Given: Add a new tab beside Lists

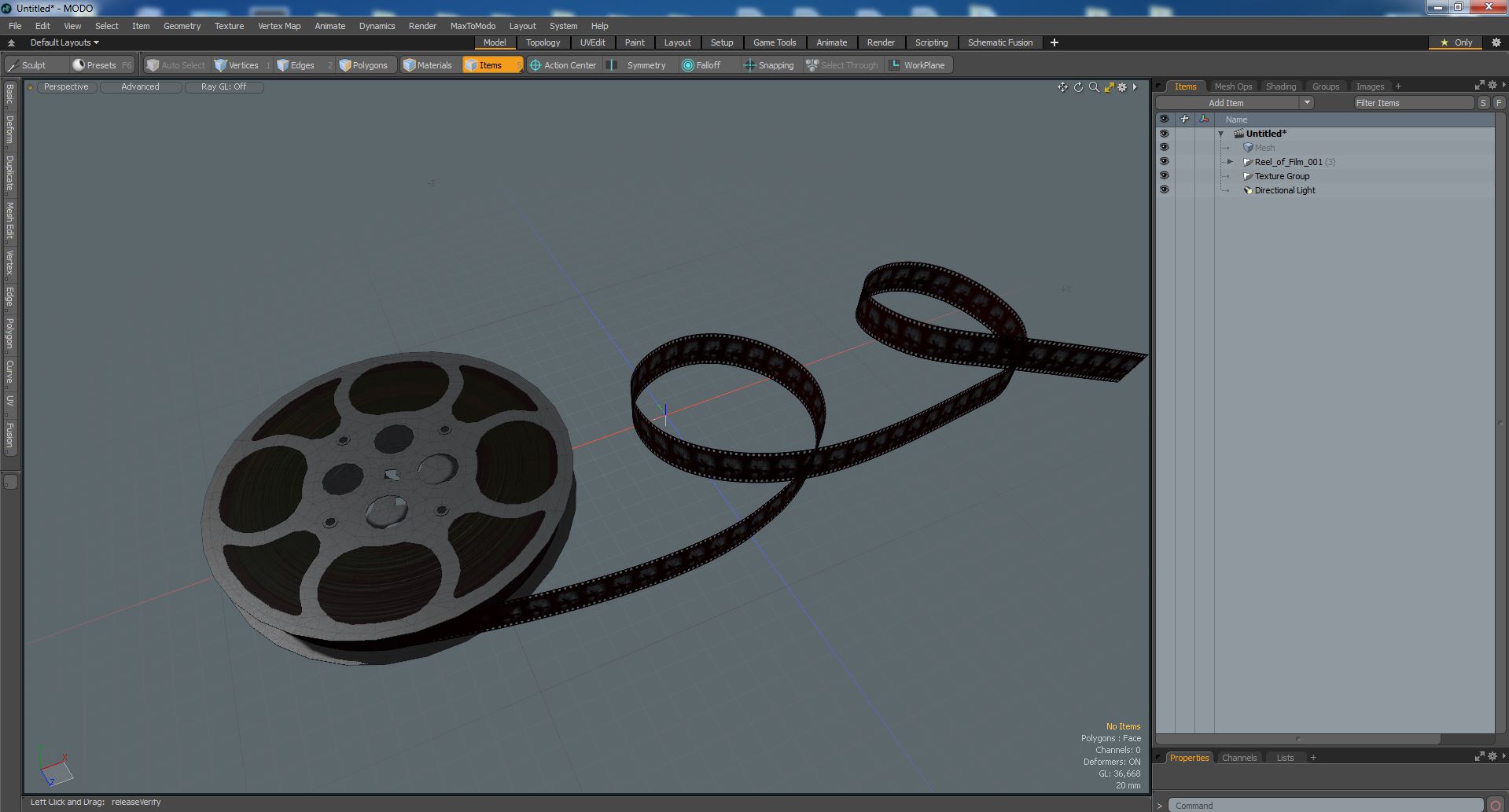Looking at the screenshot, I should pyautogui.click(x=1313, y=758).
